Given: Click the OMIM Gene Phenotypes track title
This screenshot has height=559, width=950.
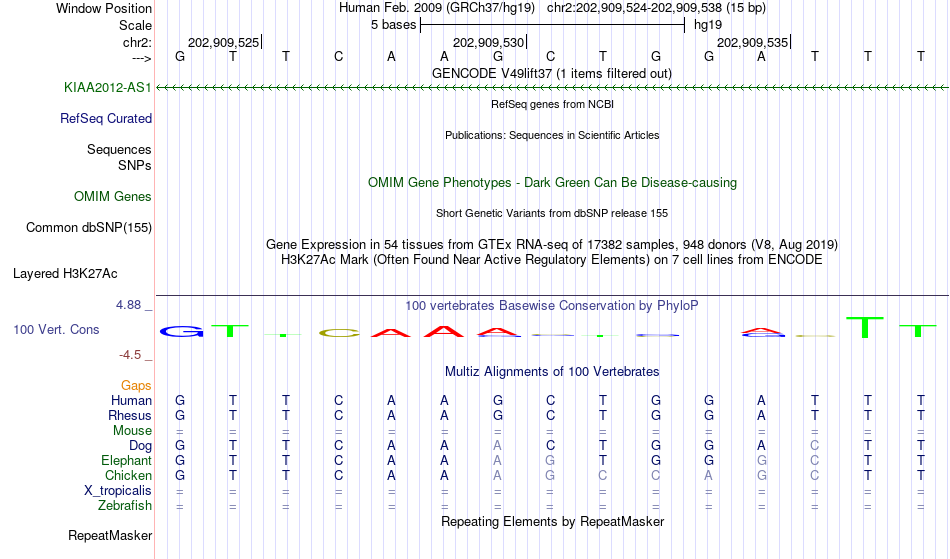Looking at the screenshot, I should (x=552, y=183).
